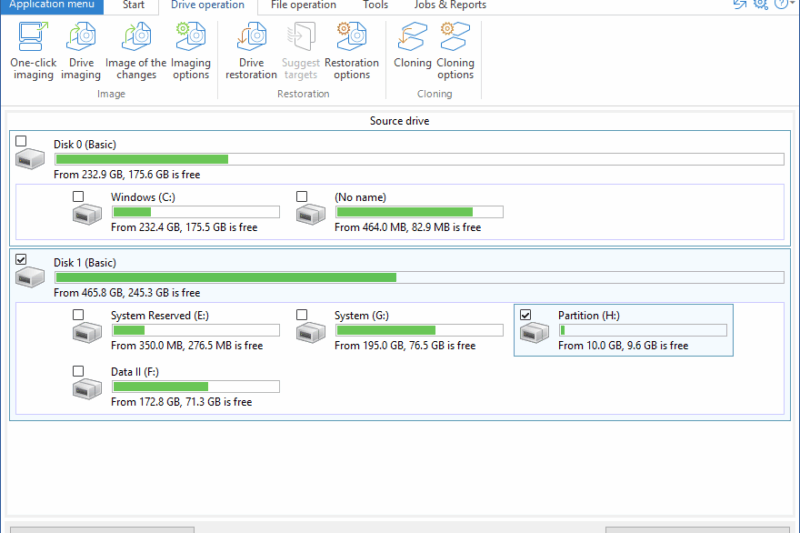
Task: Click the (No name) partition usage bar
Action: point(419,212)
